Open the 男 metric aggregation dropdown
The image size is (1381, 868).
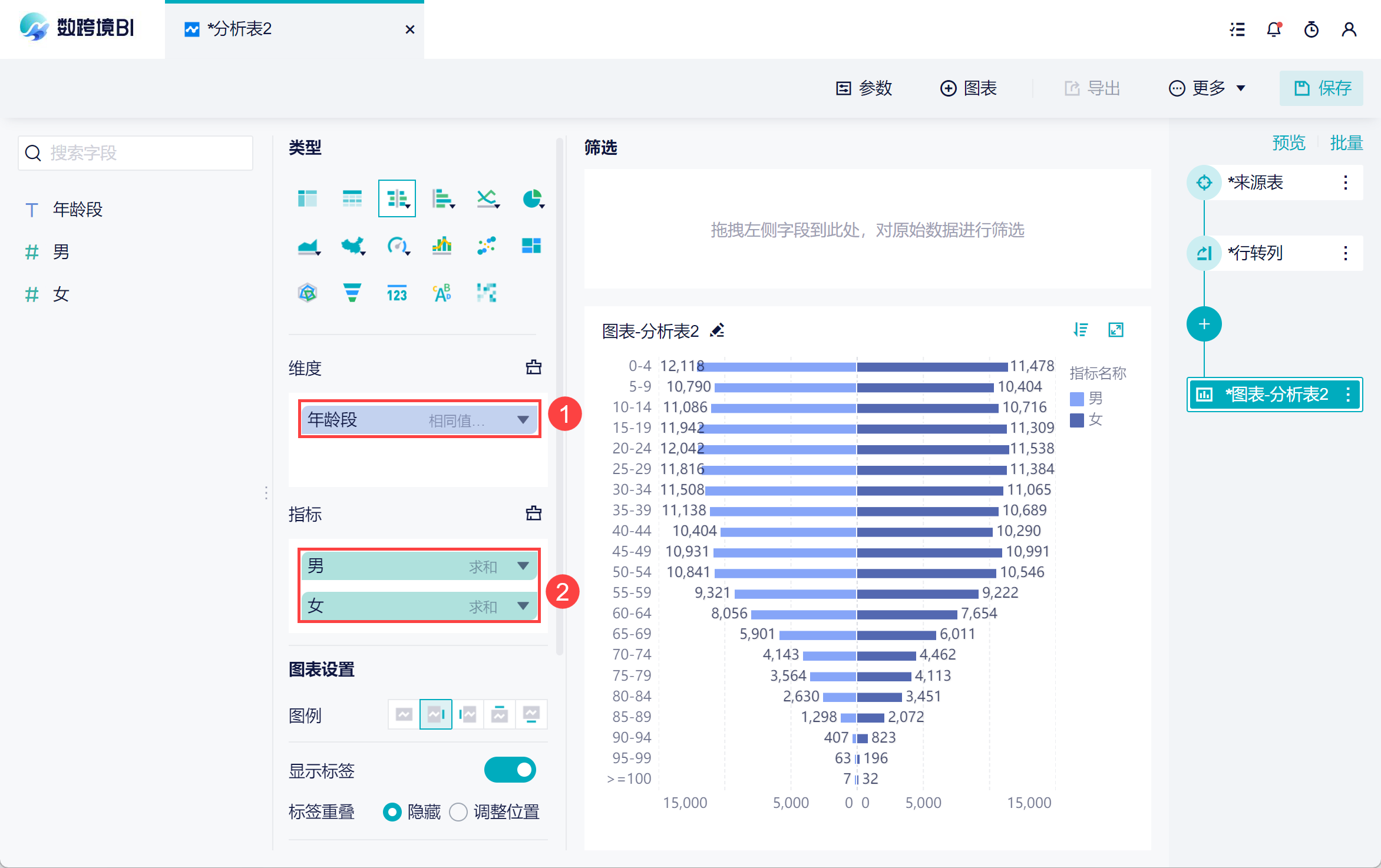tap(523, 566)
